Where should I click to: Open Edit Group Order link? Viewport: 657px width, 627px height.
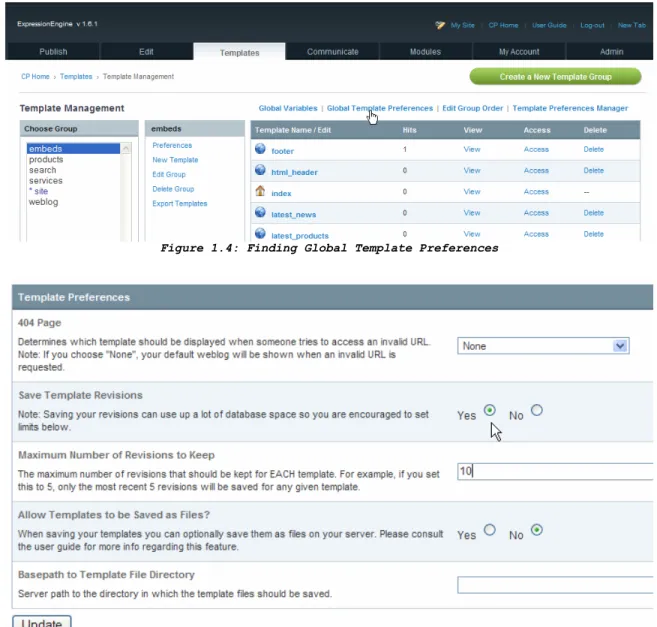pyautogui.click(x=472, y=108)
